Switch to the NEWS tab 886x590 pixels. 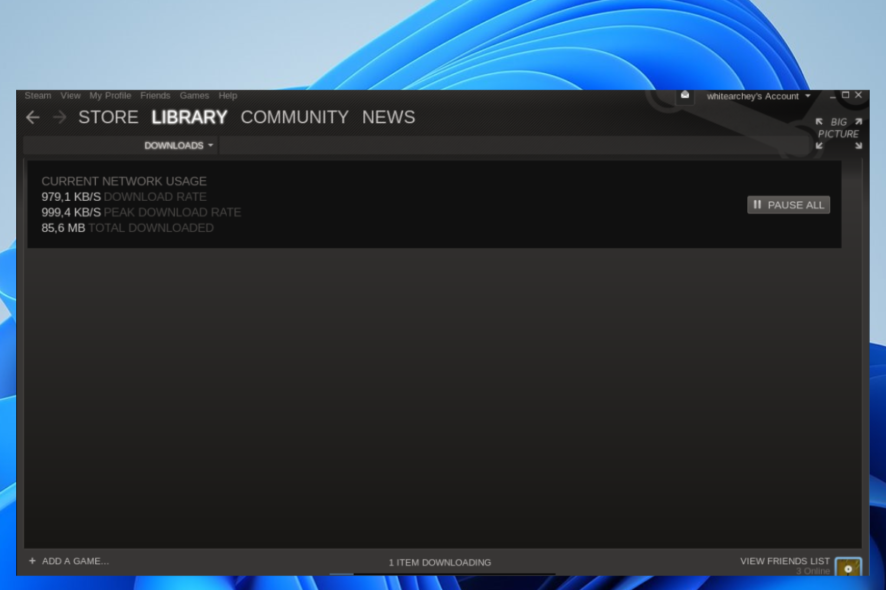[389, 118]
